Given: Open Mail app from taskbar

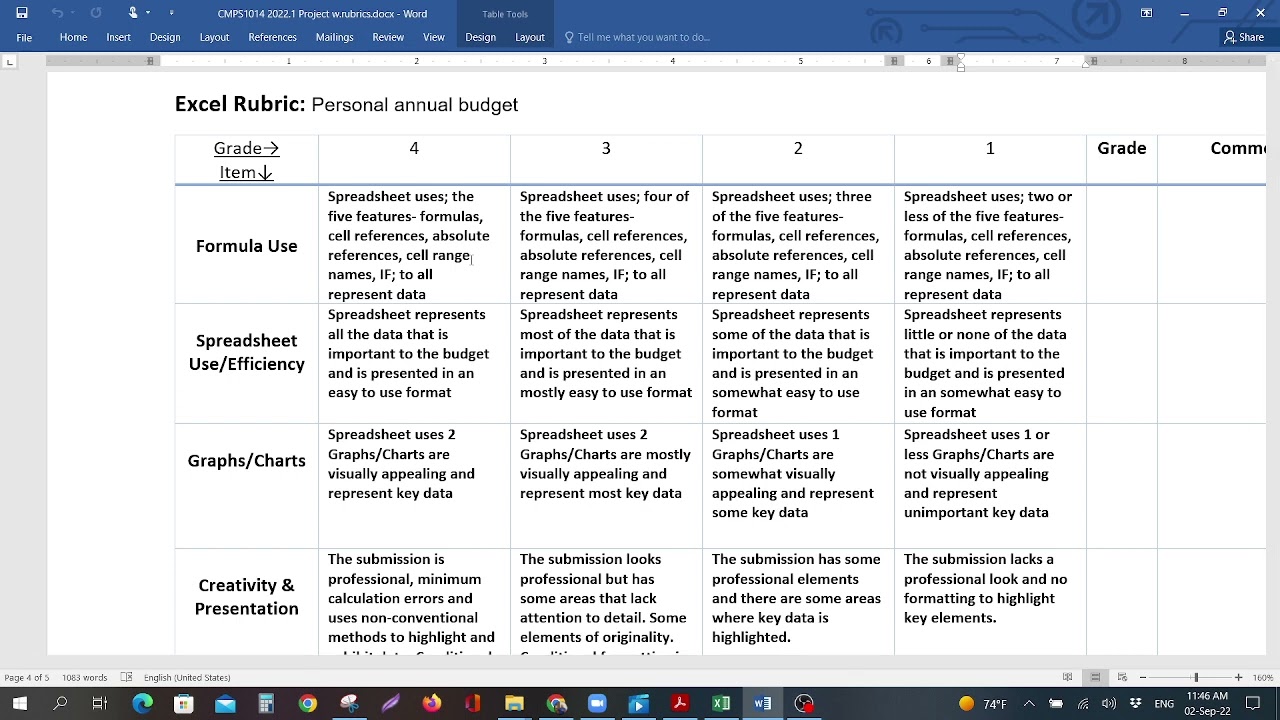Looking at the screenshot, I should (x=225, y=703).
